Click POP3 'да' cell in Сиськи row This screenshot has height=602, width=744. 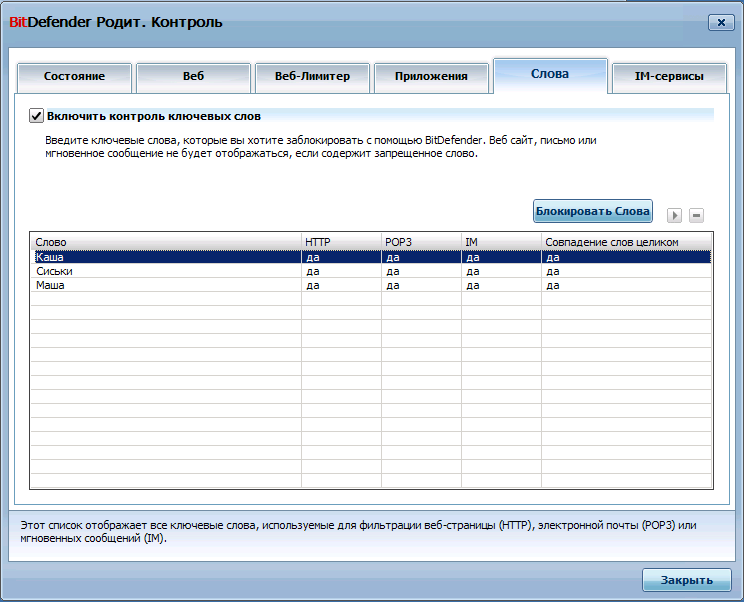[421, 271]
